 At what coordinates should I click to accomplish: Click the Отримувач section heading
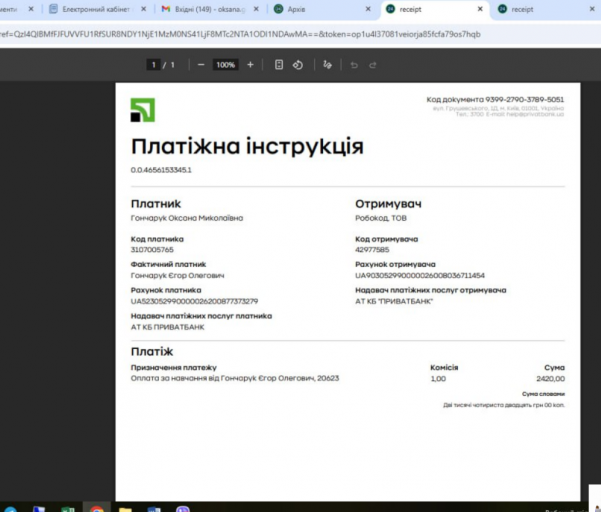click(388, 204)
